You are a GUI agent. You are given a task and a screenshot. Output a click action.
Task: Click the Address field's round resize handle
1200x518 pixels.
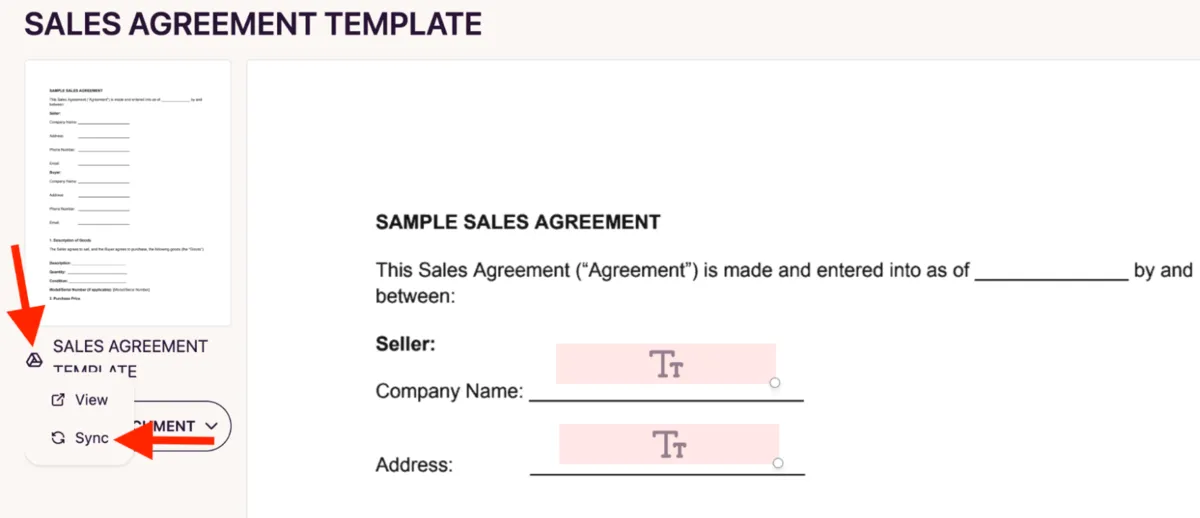[x=778, y=463]
